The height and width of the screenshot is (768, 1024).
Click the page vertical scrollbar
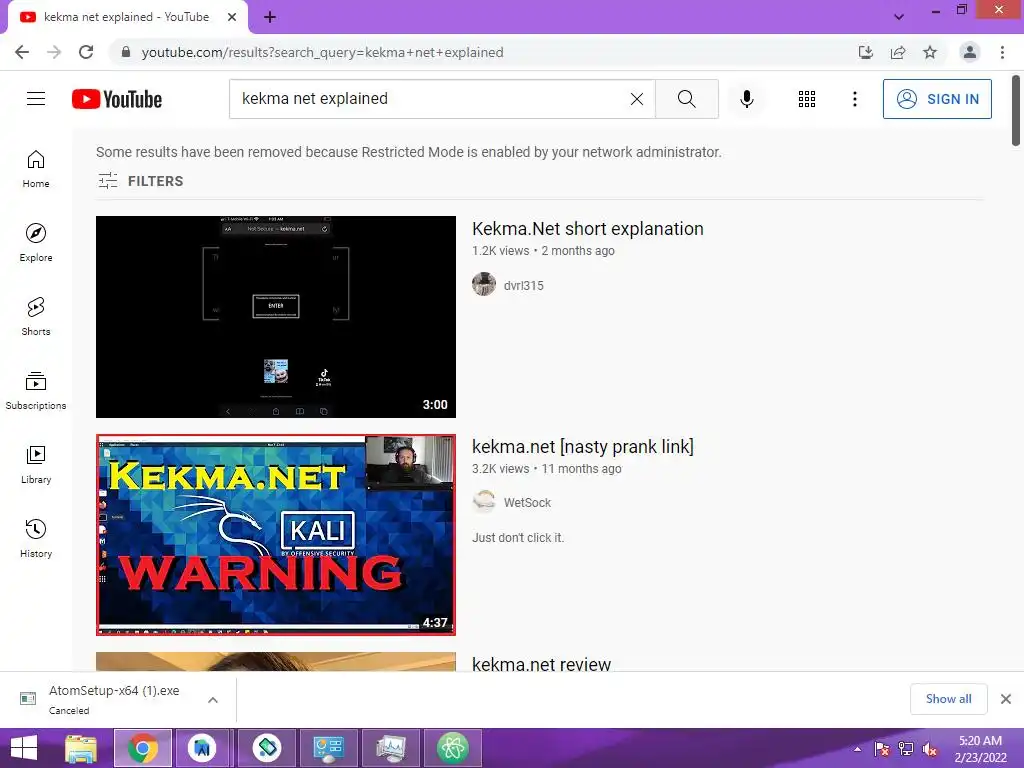point(1016,111)
